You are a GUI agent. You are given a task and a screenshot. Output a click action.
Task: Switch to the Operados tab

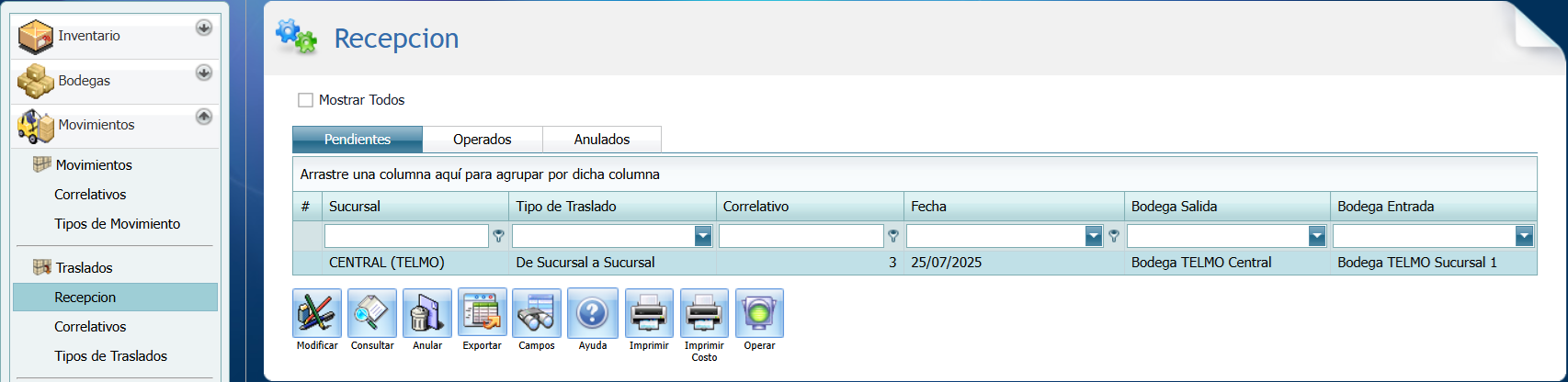click(x=482, y=140)
